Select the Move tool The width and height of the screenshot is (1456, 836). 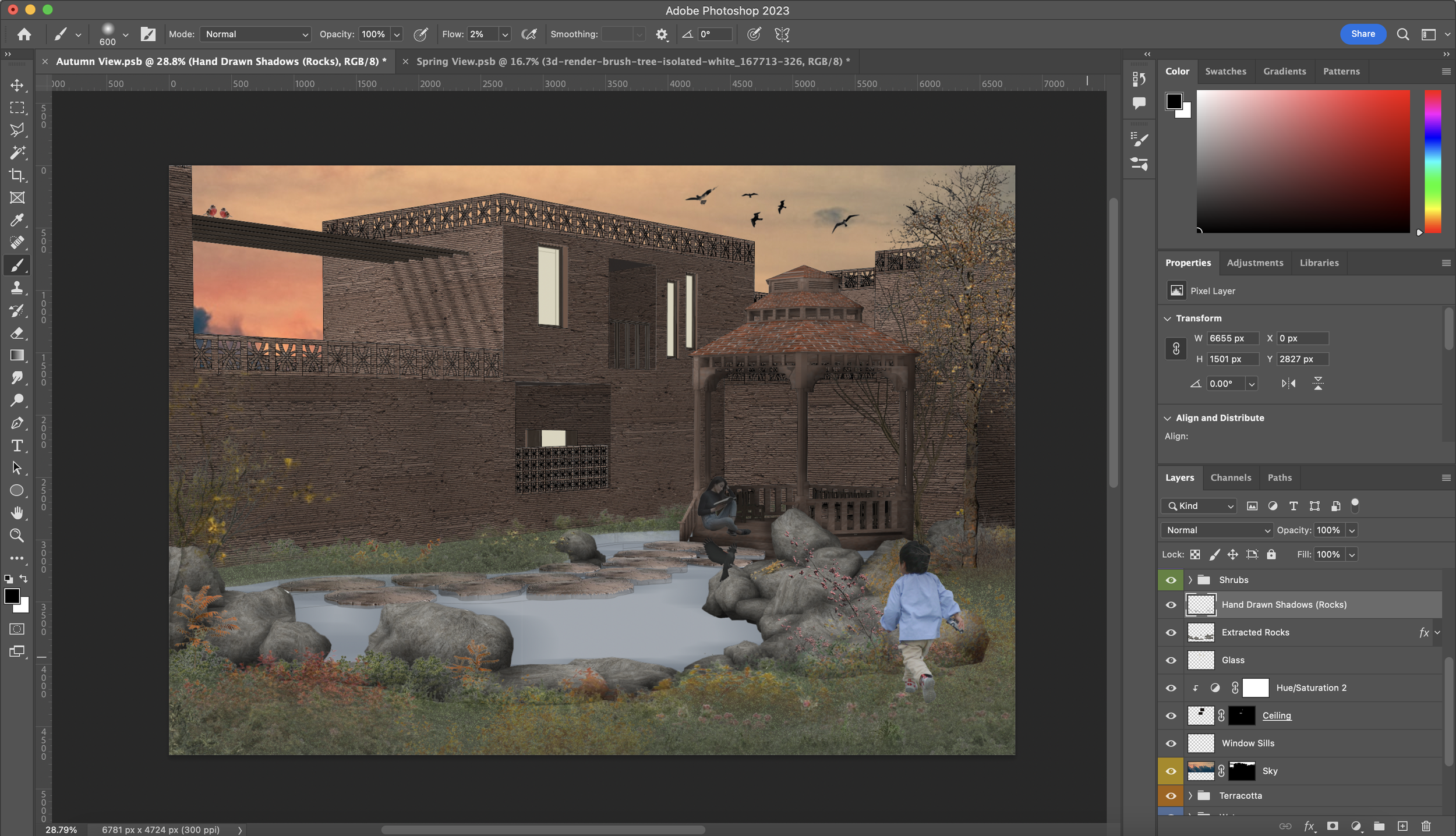17,85
